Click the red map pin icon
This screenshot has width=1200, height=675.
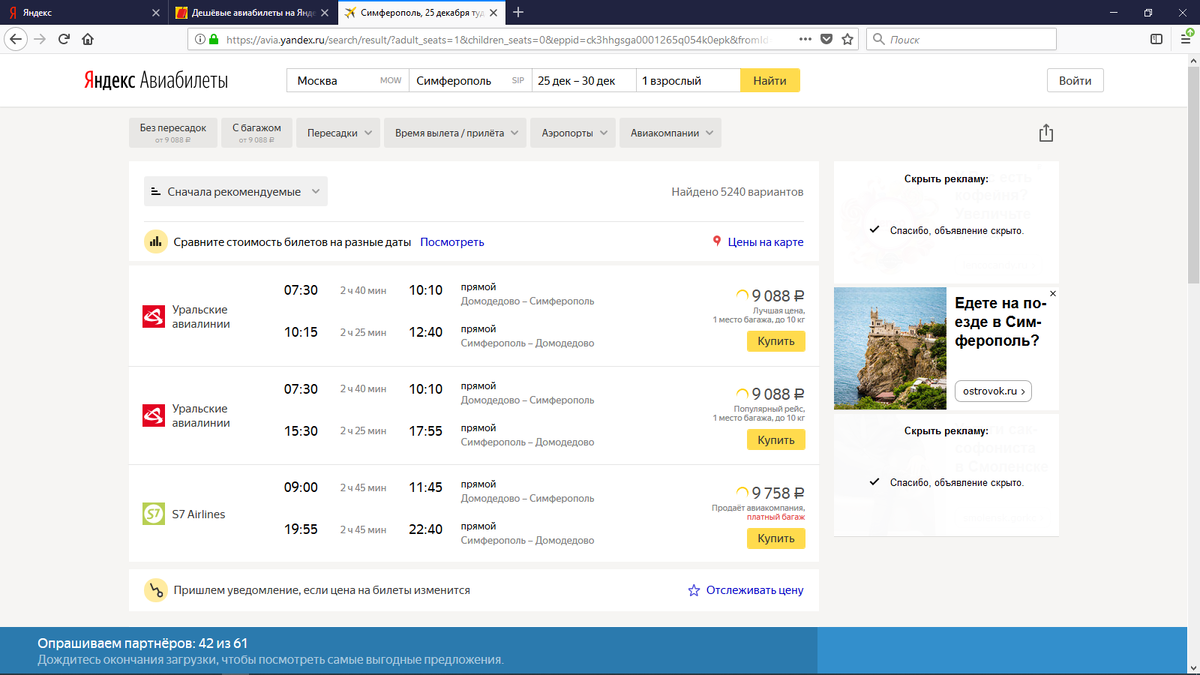[716, 242]
